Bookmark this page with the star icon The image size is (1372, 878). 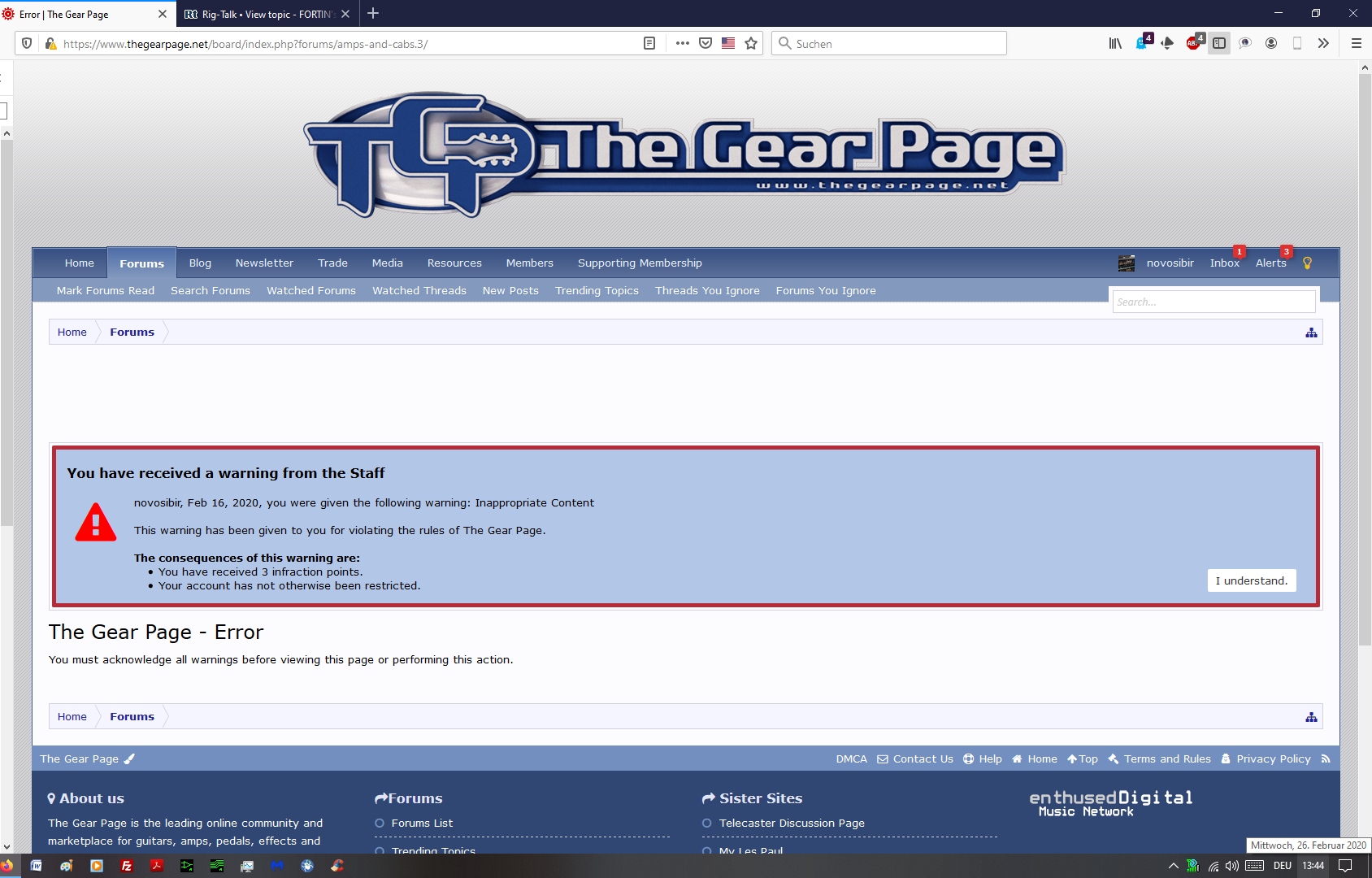tap(751, 43)
